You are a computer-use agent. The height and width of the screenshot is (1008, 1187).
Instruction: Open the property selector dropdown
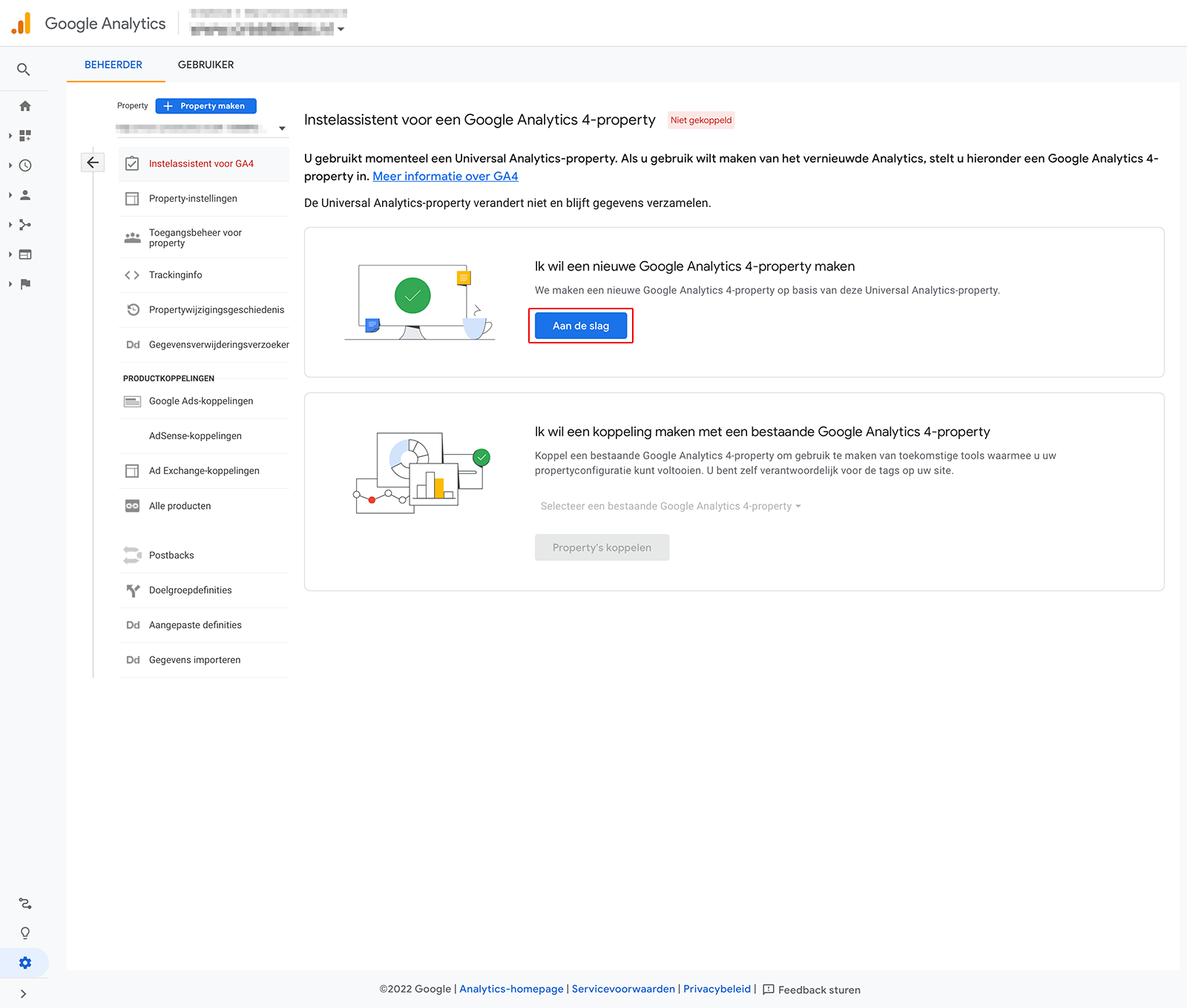(202, 128)
